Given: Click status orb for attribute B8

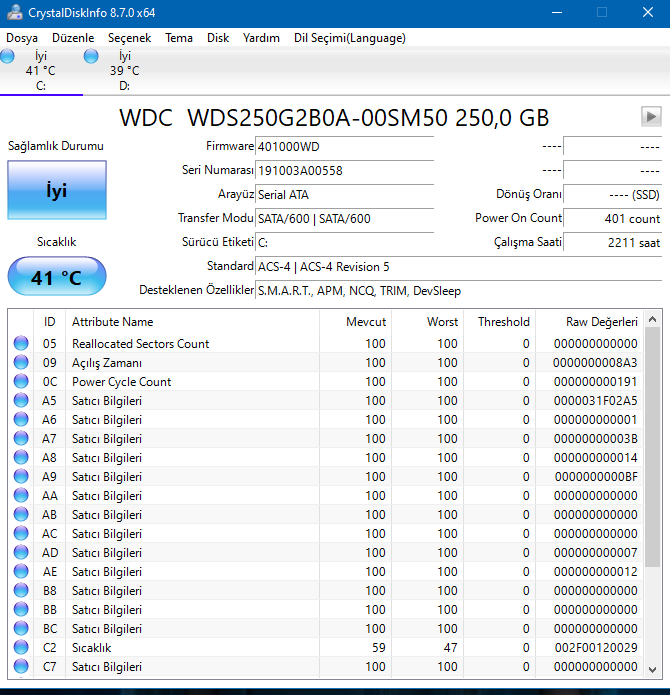Looking at the screenshot, I should (21, 590).
